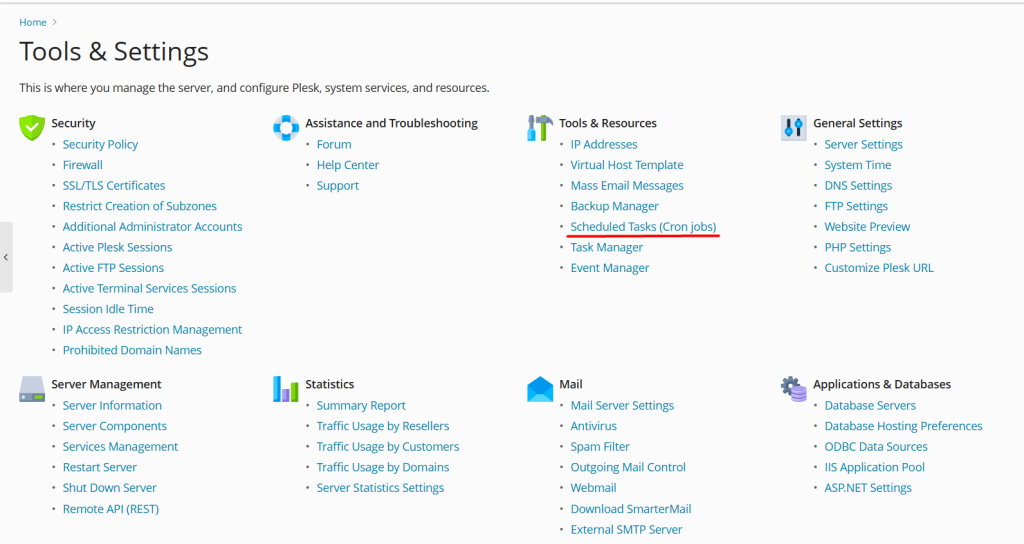1024x544 pixels.
Task: Click the Tools & Resources hammer icon
Action: point(539,127)
